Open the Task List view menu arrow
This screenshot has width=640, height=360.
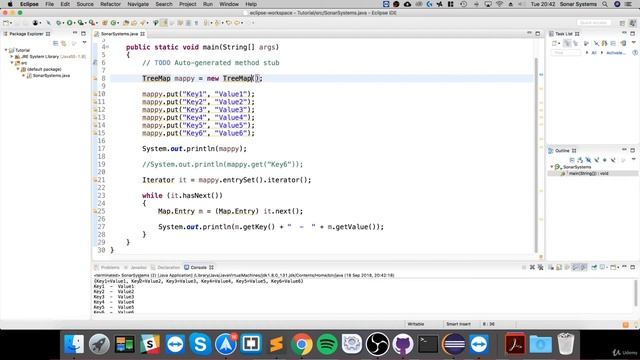pos(633,42)
